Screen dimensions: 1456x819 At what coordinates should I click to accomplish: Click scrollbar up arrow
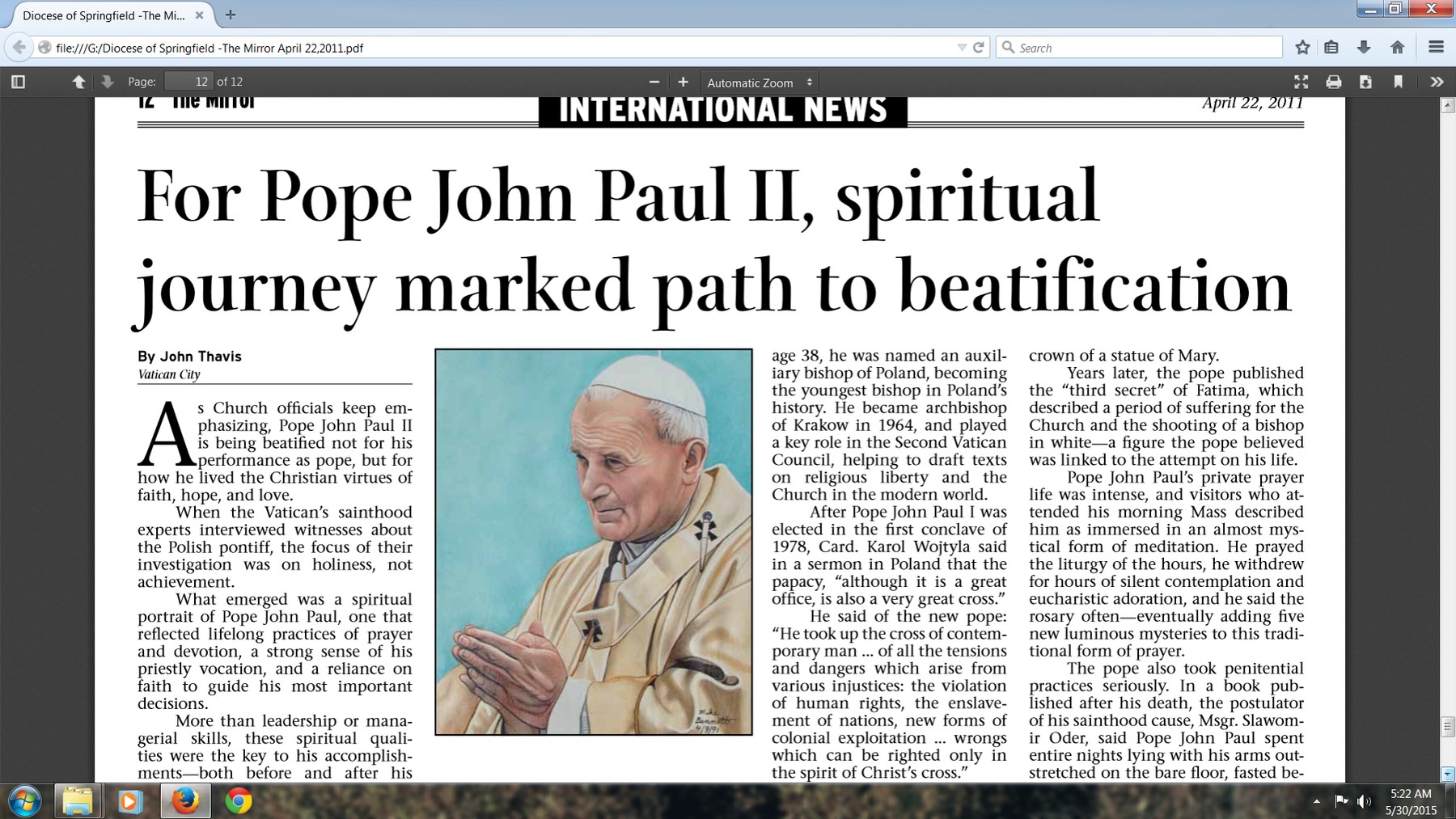coord(1448,105)
